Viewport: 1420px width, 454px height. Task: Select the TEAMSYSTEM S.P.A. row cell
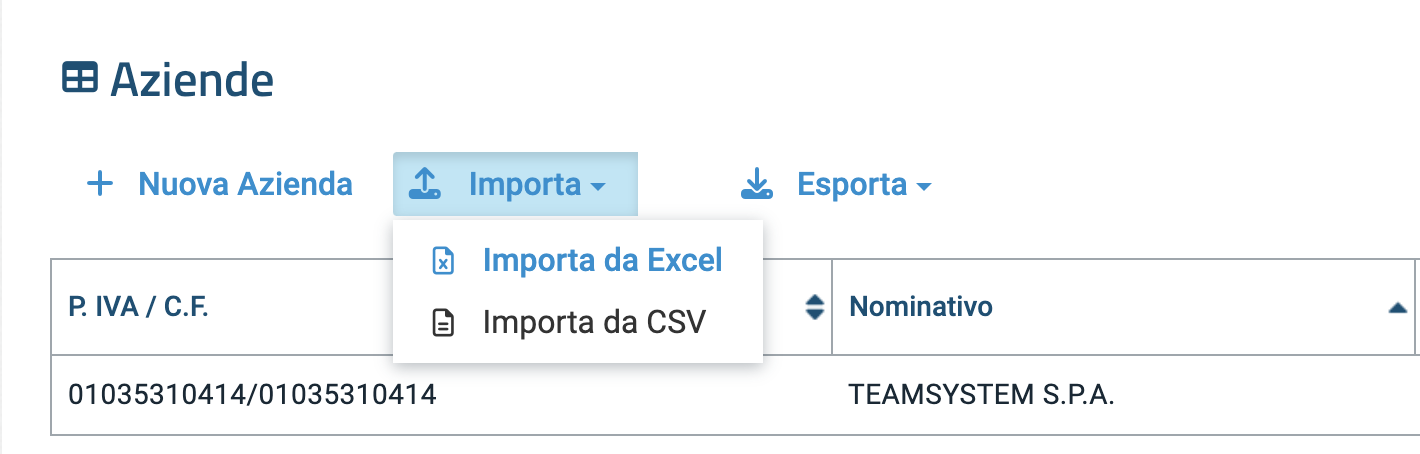pyautogui.click(x=981, y=395)
